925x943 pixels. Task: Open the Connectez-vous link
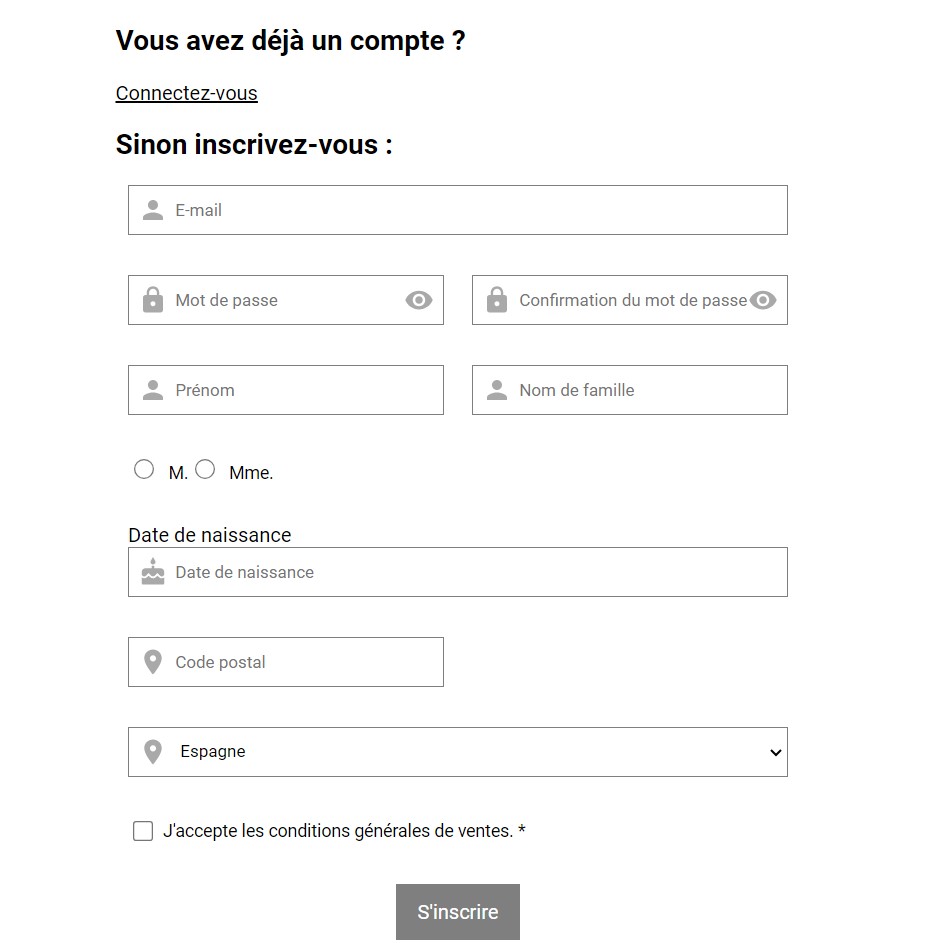coord(186,92)
